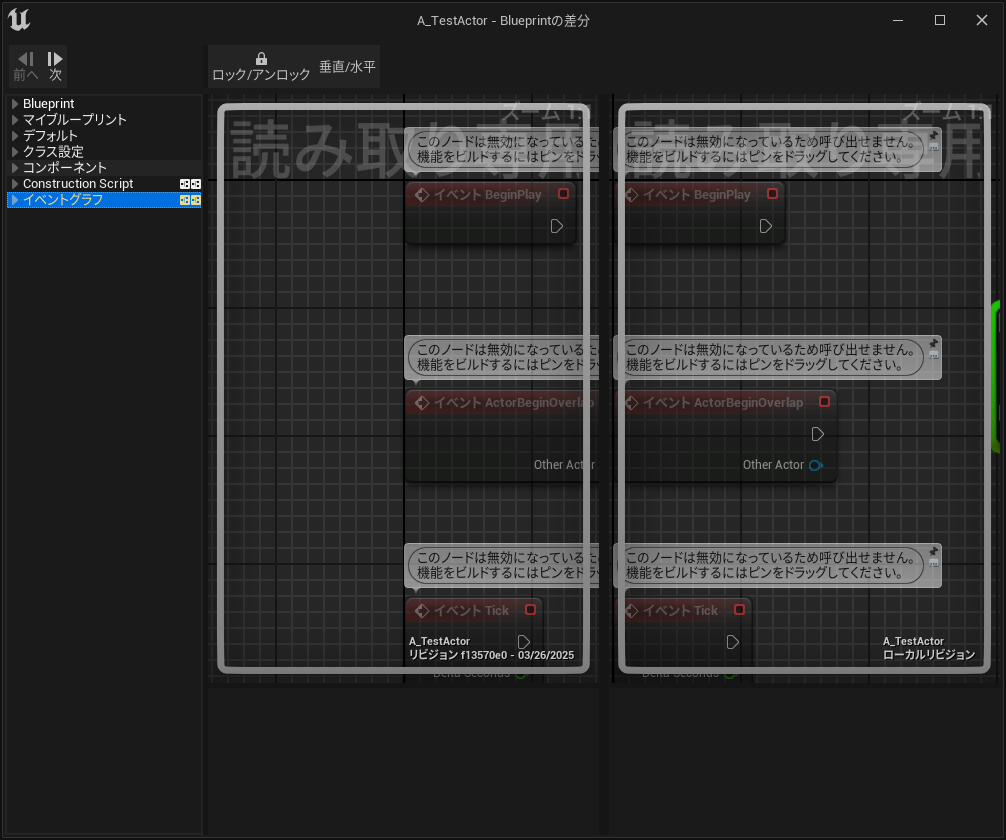Toggle pin on right ActorBeginOverlap comment bubble
This screenshot has height=840, width=1006.
pos(933,344)
